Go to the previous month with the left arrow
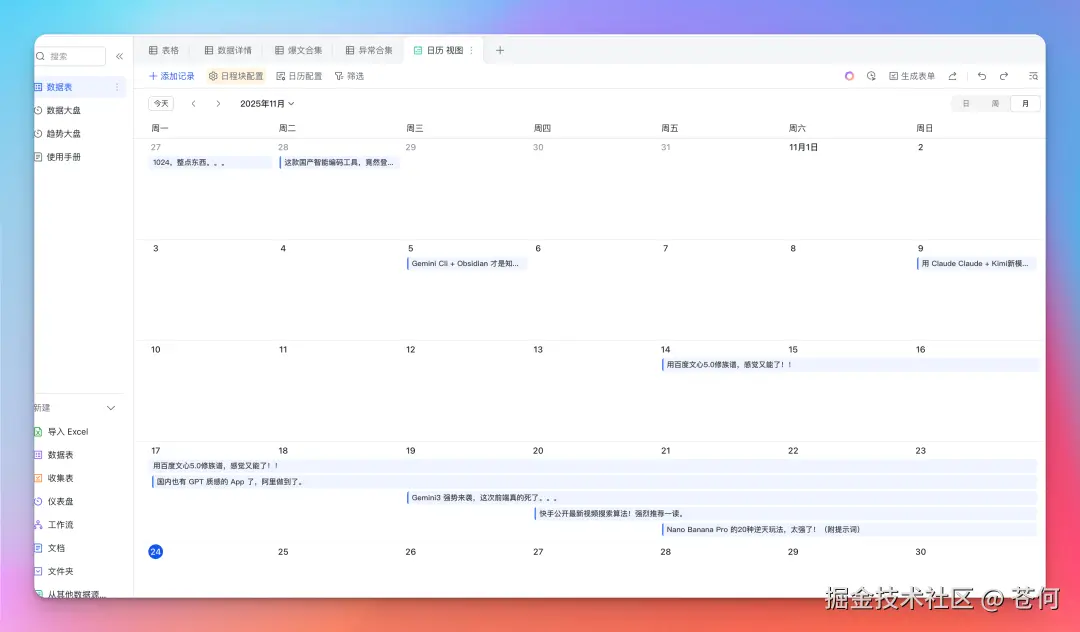This screenshot has width=1080, height=632. [194, 103]
